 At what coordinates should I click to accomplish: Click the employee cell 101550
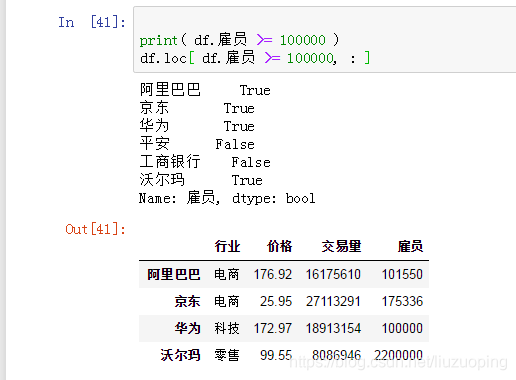tap(402, 275)
